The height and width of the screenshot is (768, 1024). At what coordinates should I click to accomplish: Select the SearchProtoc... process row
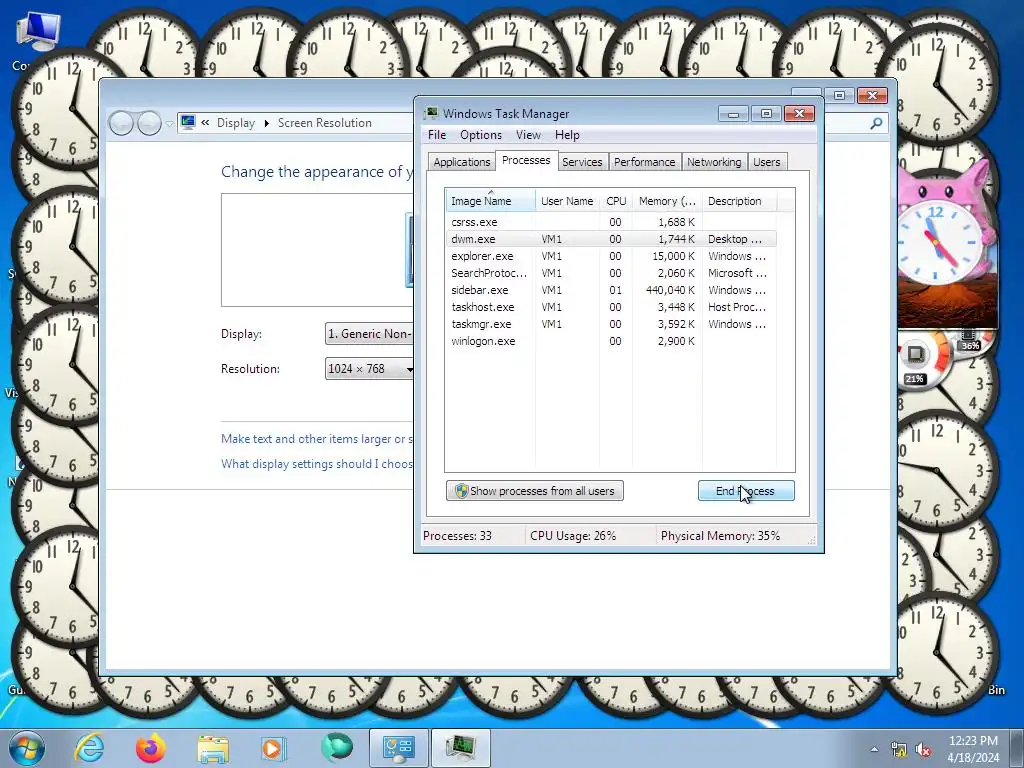(611, 273)
